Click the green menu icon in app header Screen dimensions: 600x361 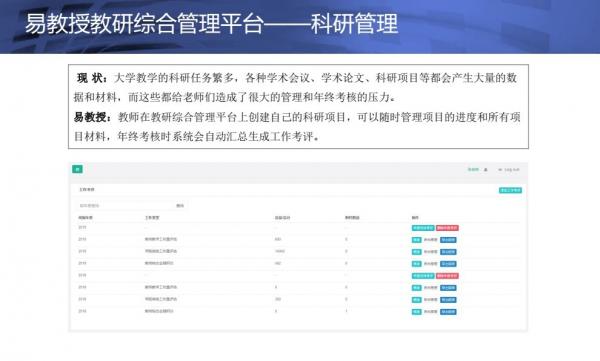77,169
